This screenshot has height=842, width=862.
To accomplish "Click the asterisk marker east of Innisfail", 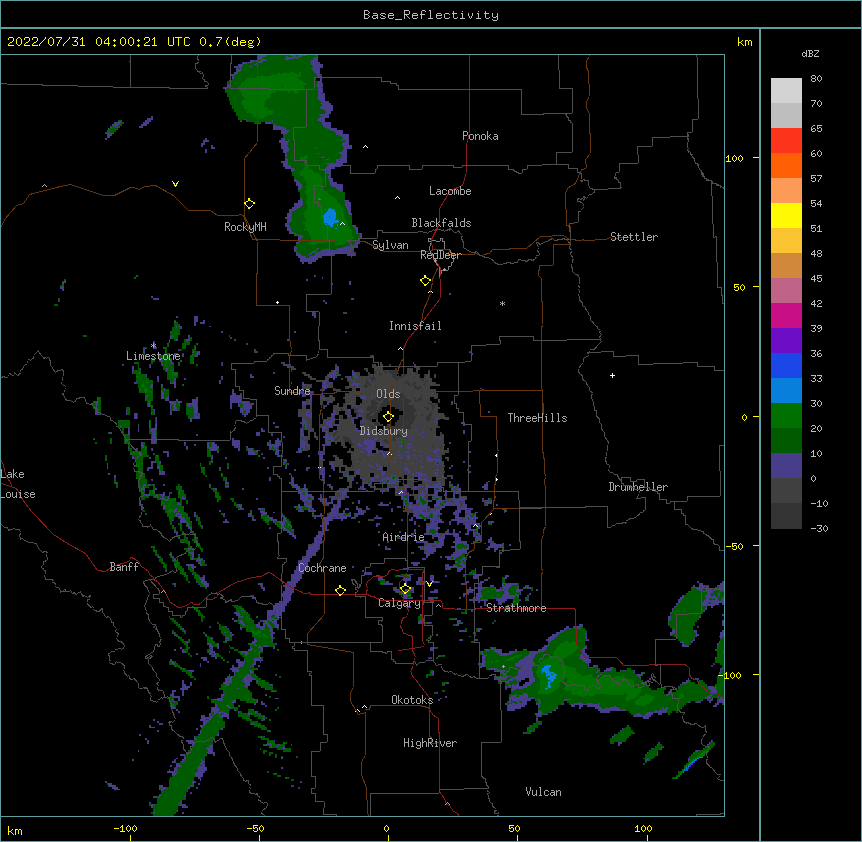I will [x=502, y=303].
